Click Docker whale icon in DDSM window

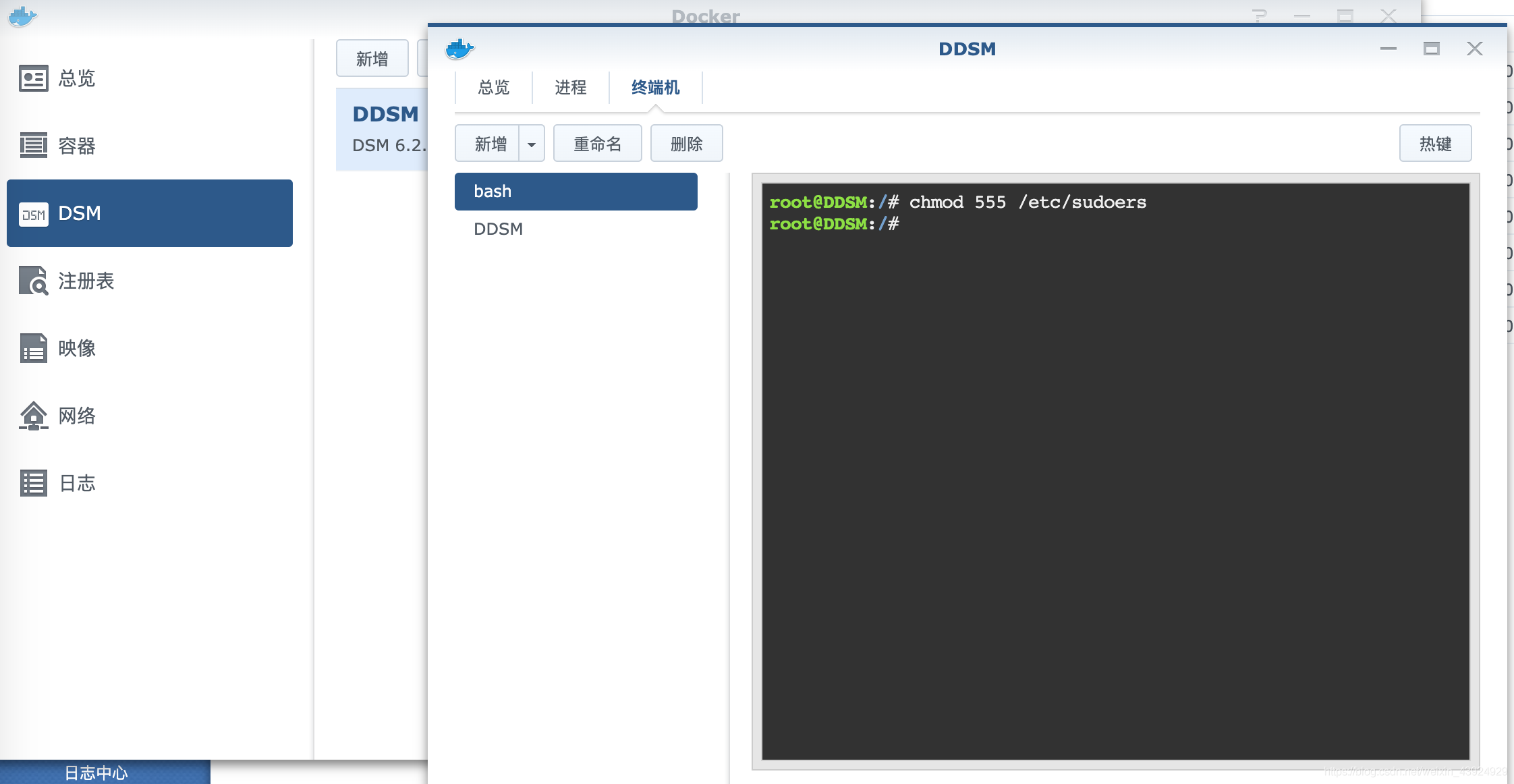[x=460, y=49]
